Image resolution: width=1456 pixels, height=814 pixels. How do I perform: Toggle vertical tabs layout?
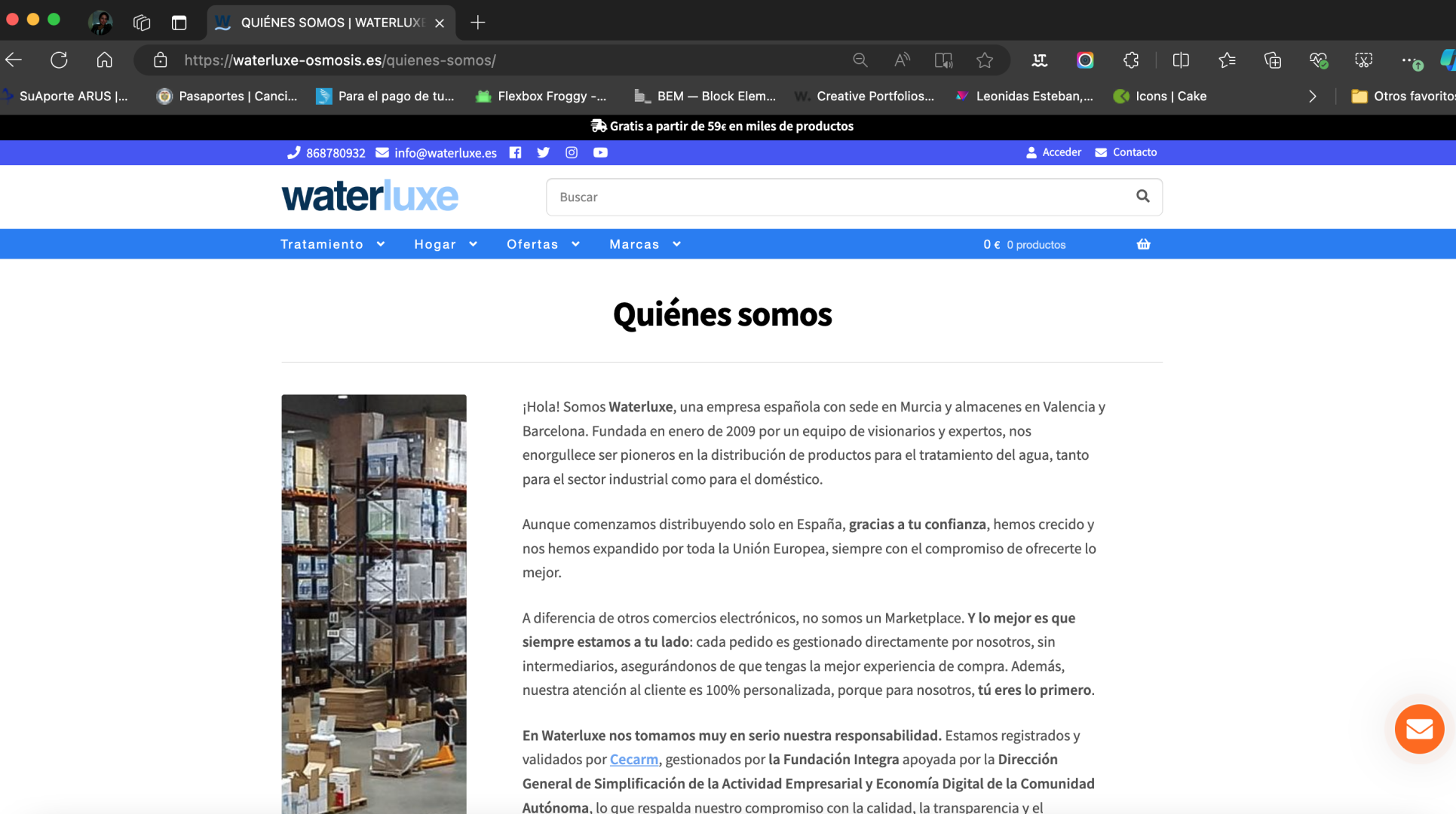[x=179, y=23]
